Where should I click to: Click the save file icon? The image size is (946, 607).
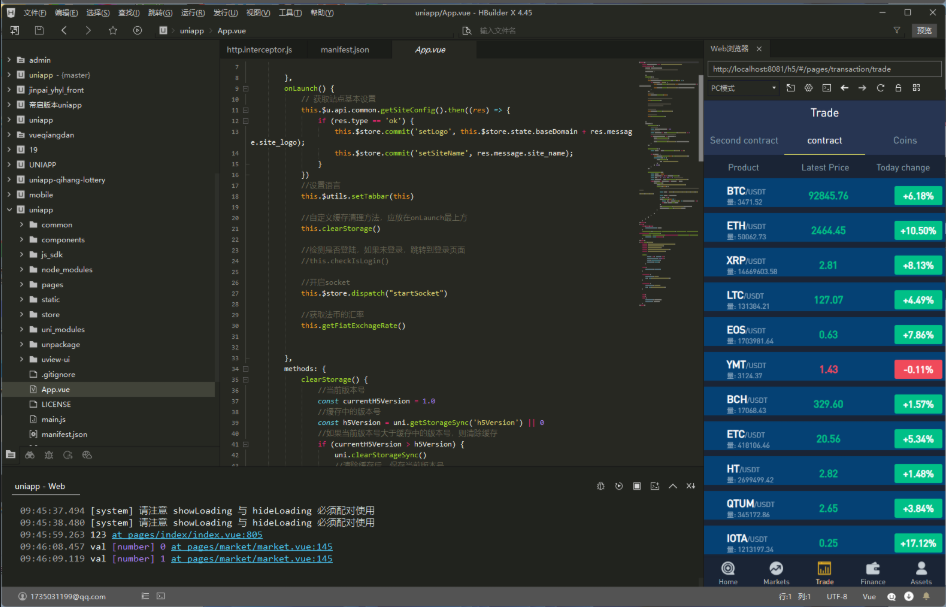click(x=39, y=30)
